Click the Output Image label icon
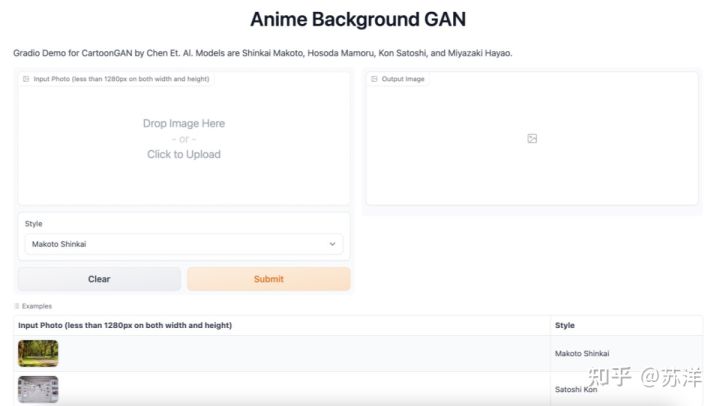This screenshot has height=406, width=720. pyautogui.click(x=374, y=79)
